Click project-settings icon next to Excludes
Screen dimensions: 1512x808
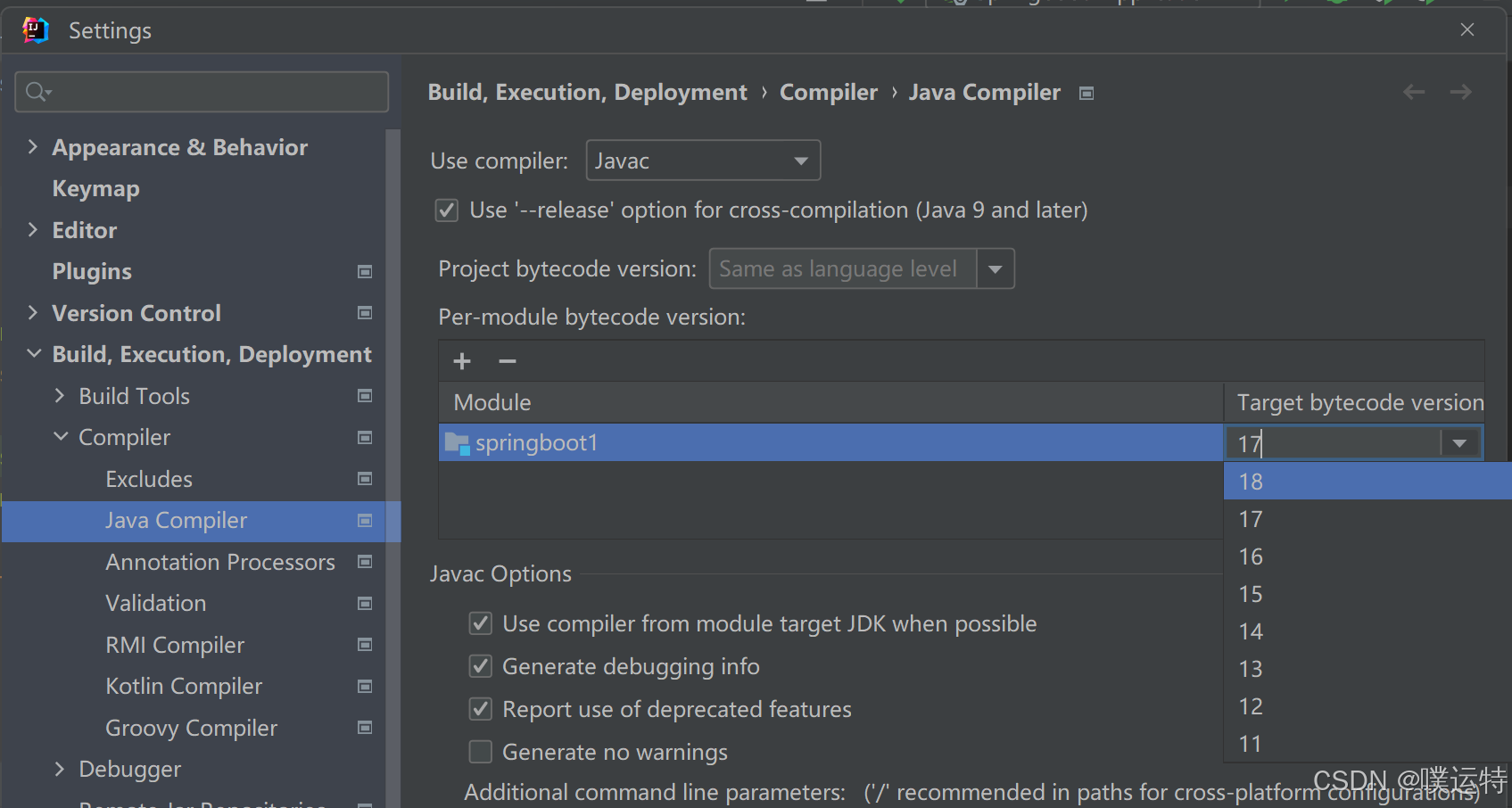pos(365,479)
